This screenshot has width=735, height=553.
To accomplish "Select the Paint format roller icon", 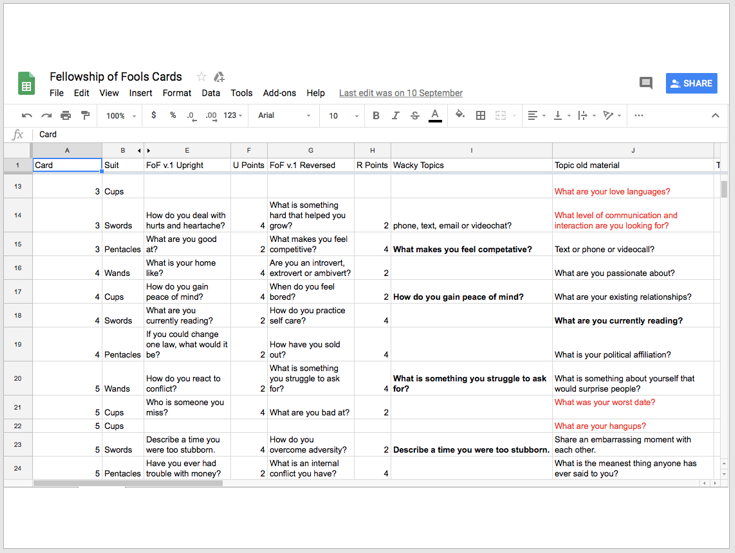I will (x=85, y=116).
